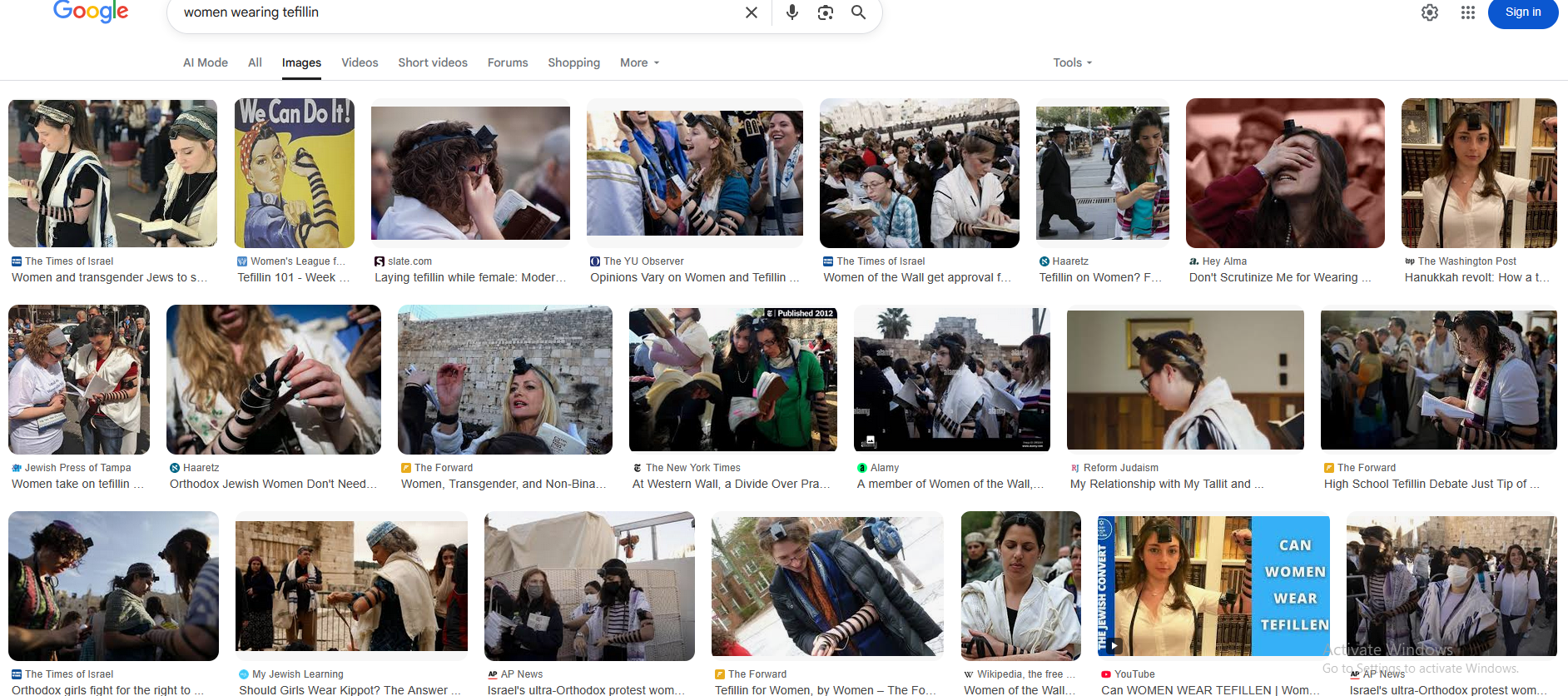Open the Shopping tab
Screen dimensions: 1568x696
pyautogui.click(x=573, y=62)
